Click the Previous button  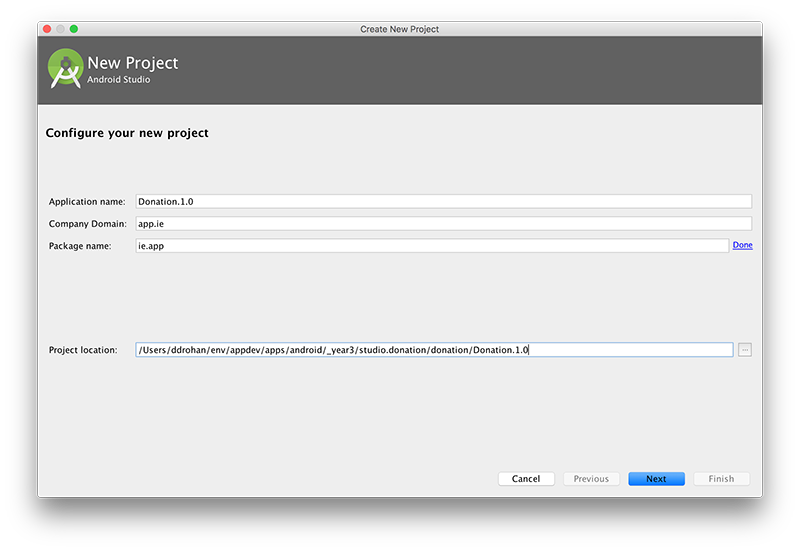tap(591, 479)
